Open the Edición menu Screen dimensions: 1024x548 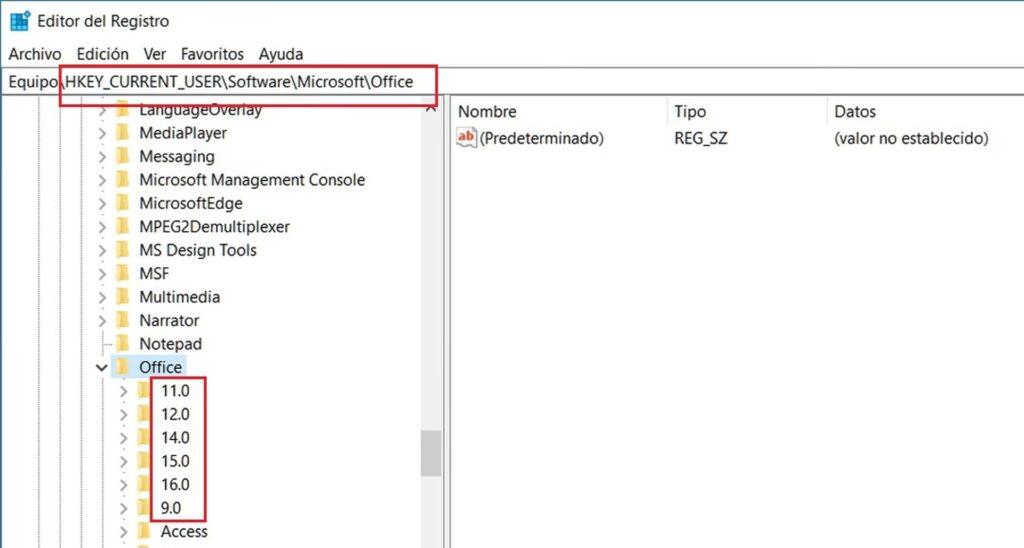[102, 54]
